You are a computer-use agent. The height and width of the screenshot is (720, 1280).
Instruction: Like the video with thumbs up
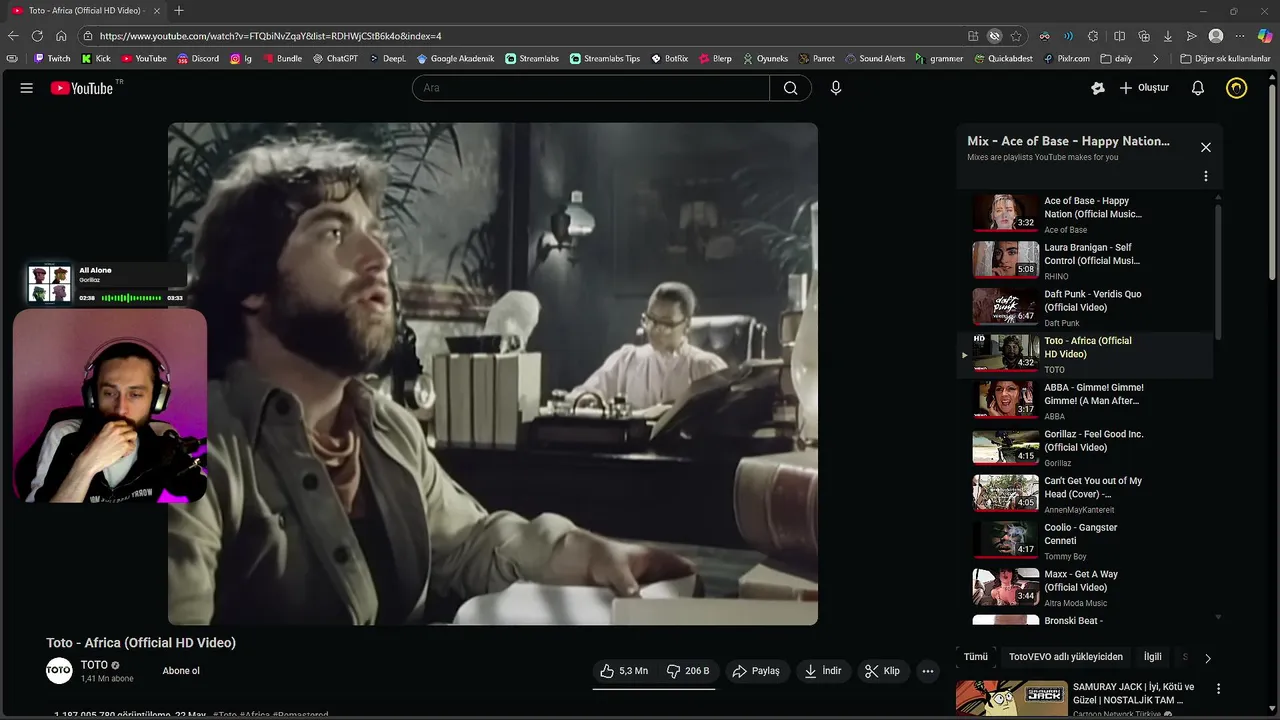point(623,671)
